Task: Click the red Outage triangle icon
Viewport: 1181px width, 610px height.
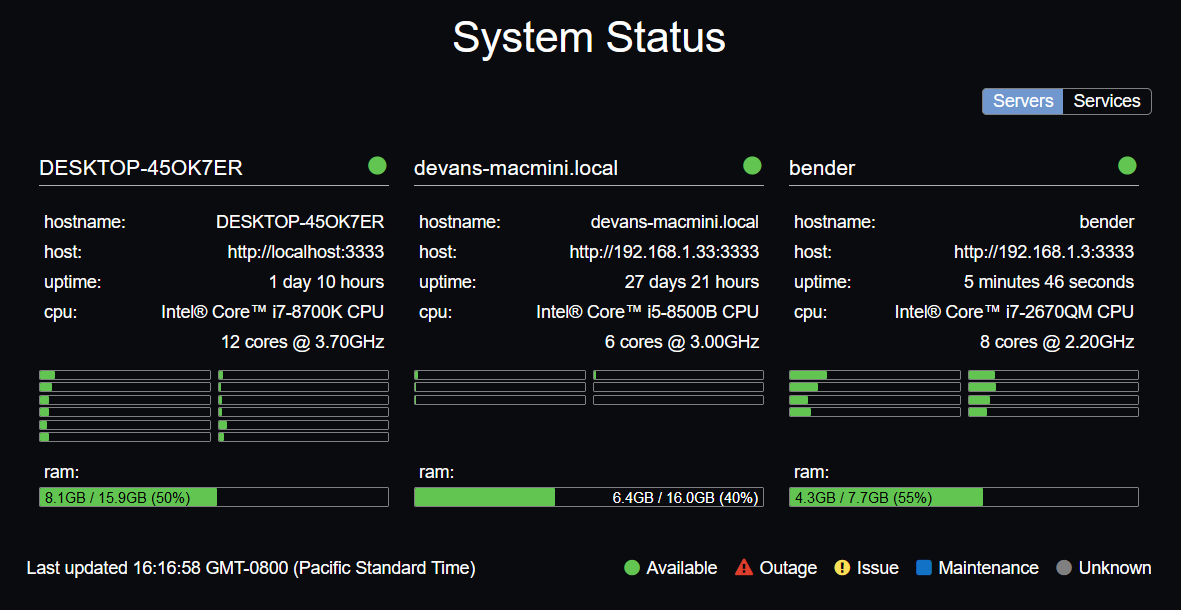Action: click(x=744, y=567)
